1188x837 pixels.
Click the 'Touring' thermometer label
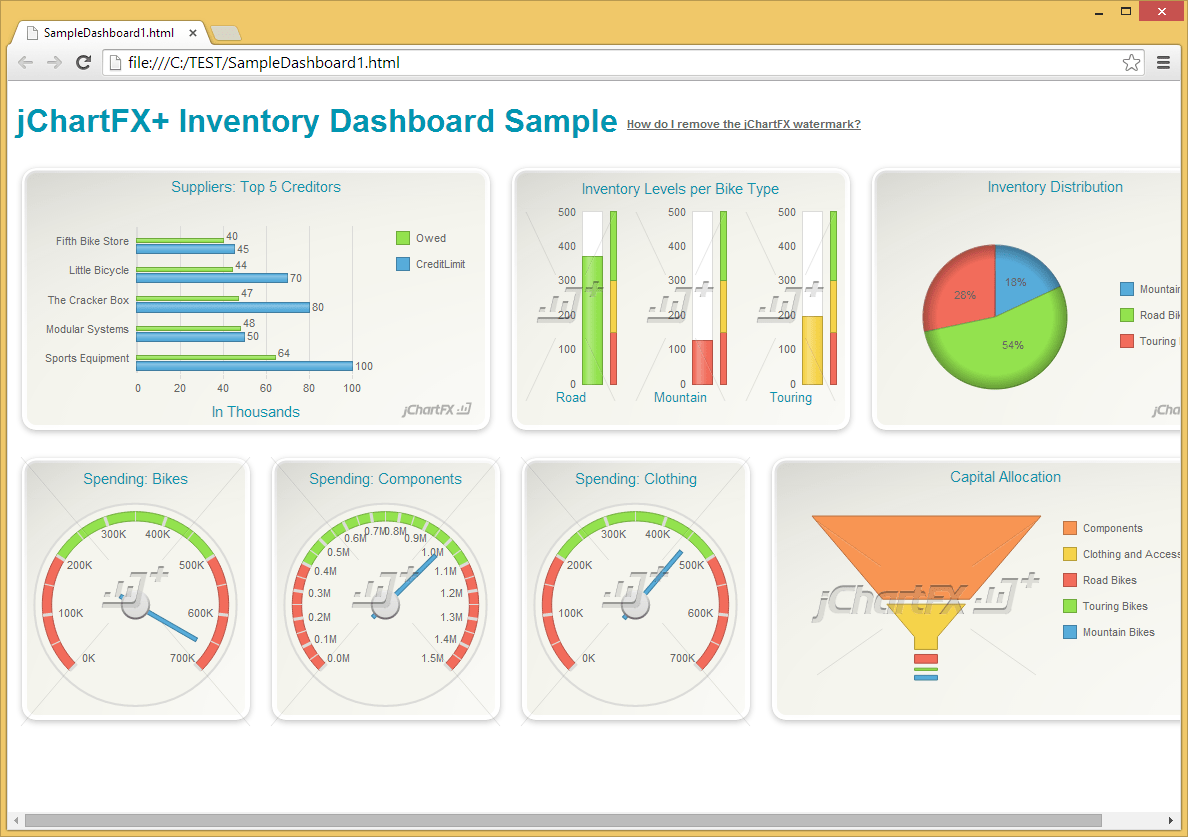(791, 398)
